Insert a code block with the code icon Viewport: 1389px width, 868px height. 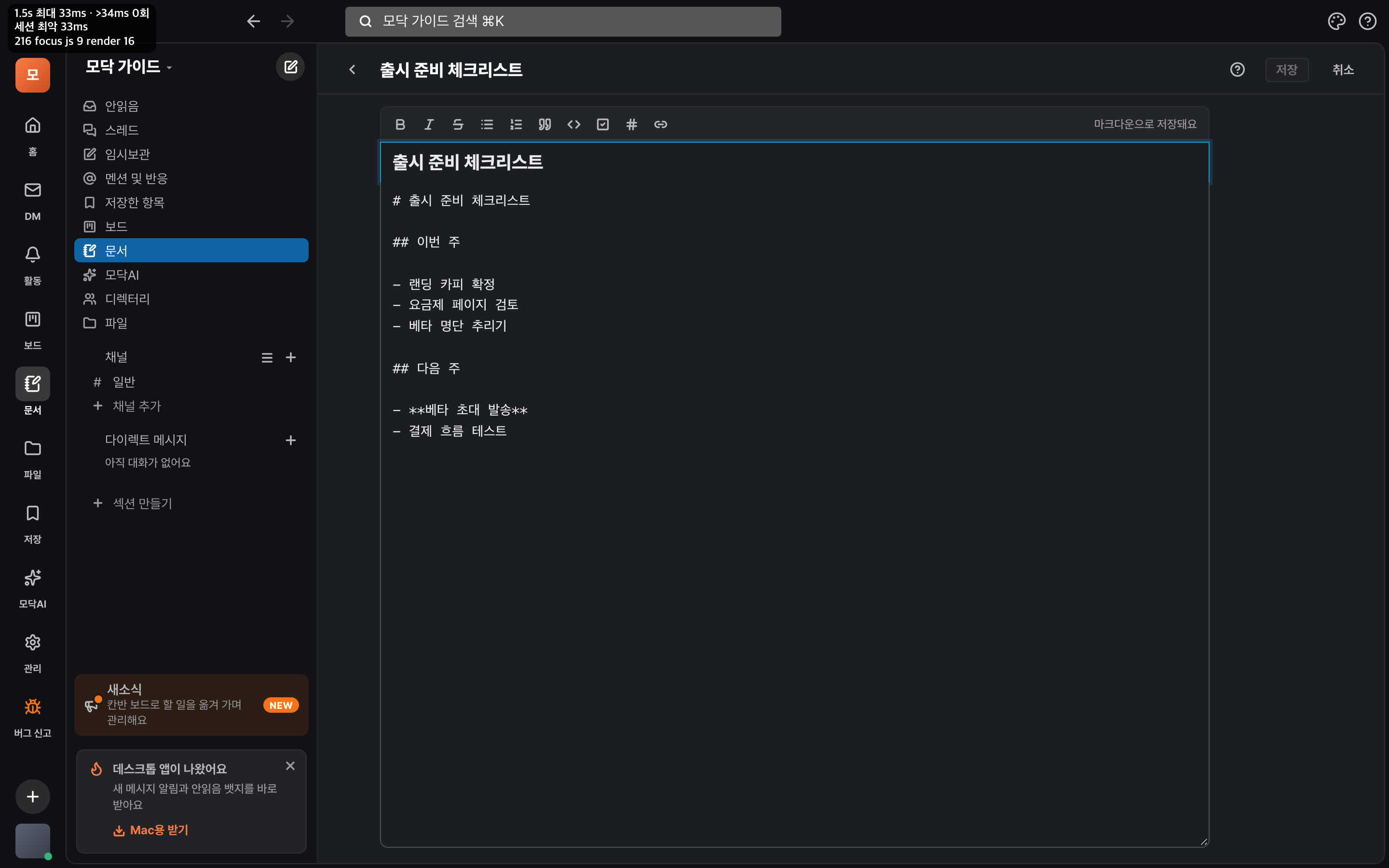tap(574, 124)
